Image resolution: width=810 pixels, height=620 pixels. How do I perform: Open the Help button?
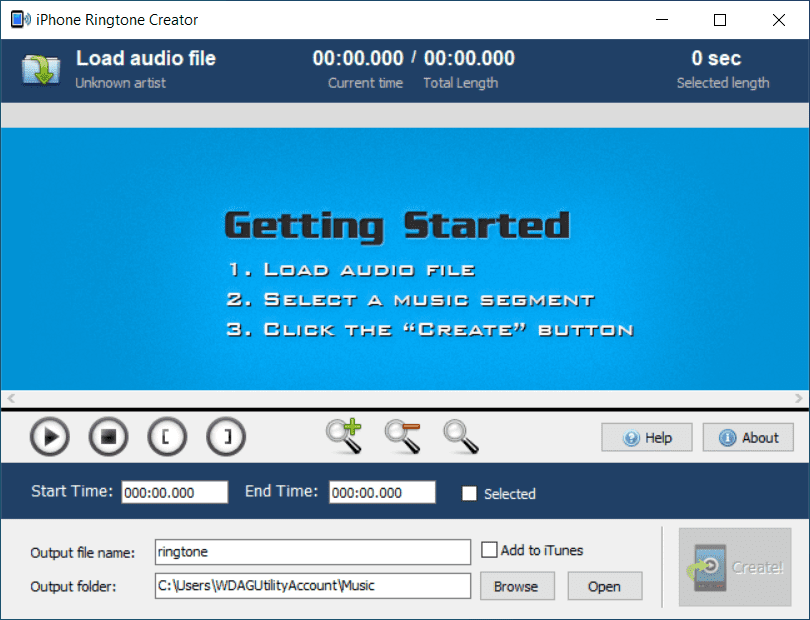647,438
